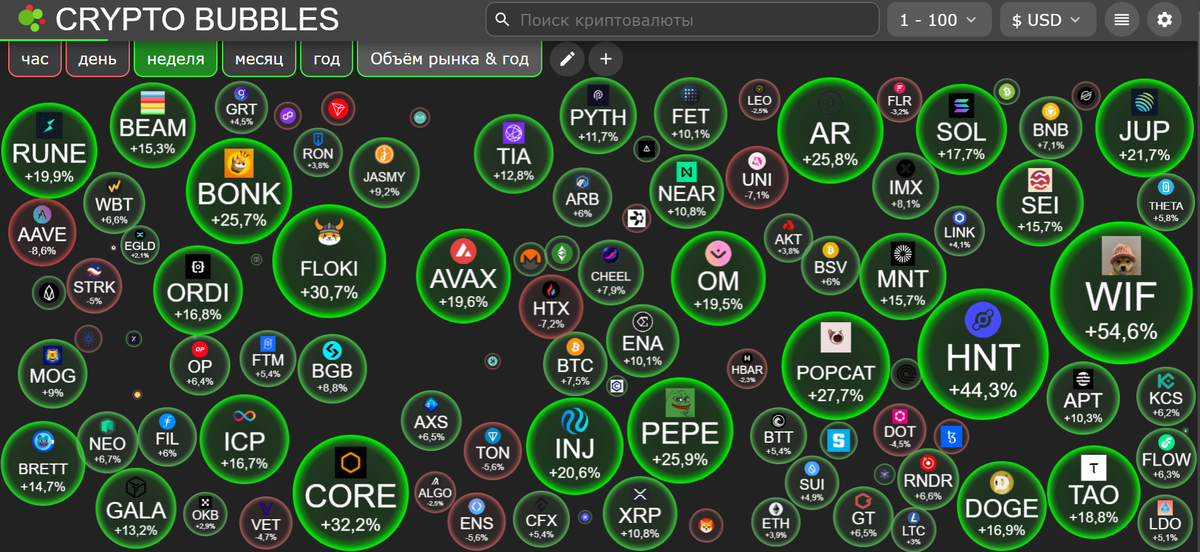Click the TAO +18,8% bubble
1200x552 pixels.
1094,491
